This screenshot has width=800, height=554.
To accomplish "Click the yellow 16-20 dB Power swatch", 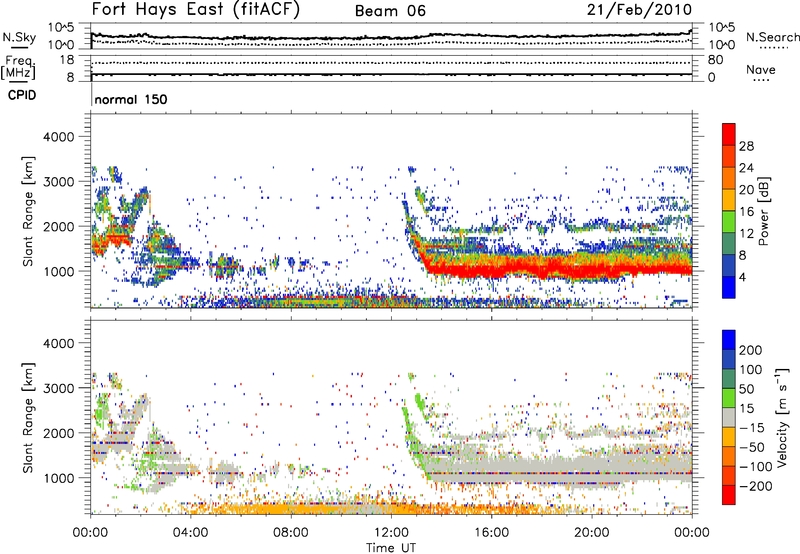I will (729, 199).
